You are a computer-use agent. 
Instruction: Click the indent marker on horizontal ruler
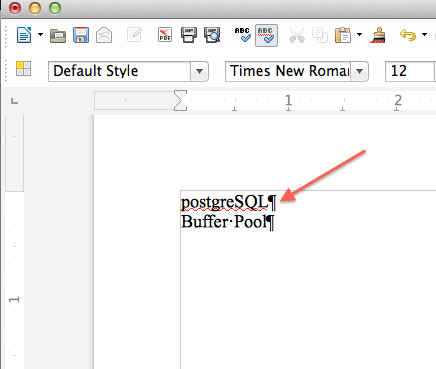click(180, 100)
